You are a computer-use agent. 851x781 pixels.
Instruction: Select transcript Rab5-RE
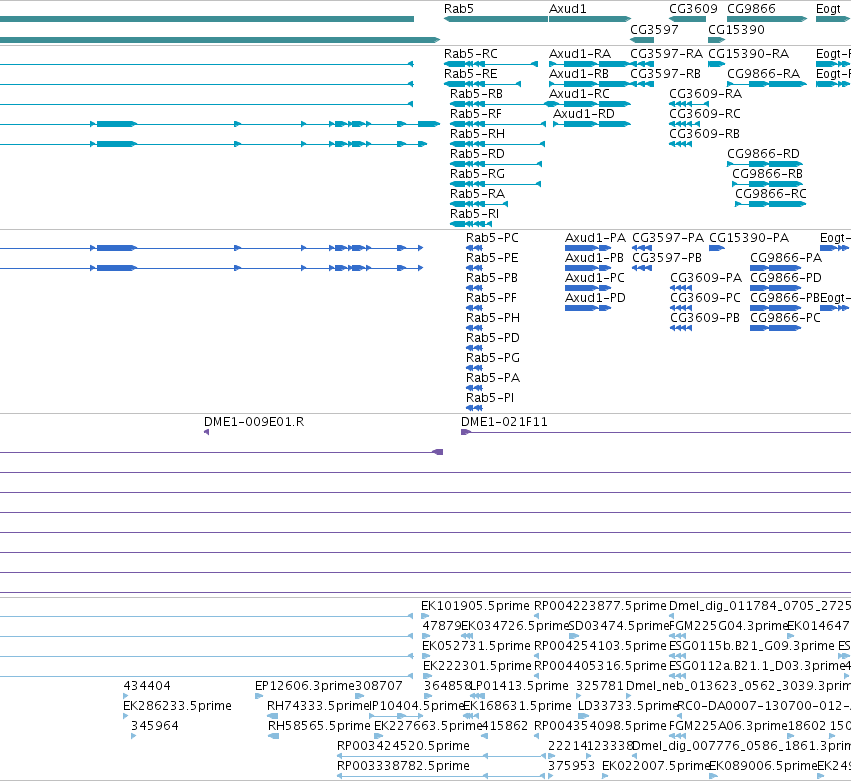471,74
